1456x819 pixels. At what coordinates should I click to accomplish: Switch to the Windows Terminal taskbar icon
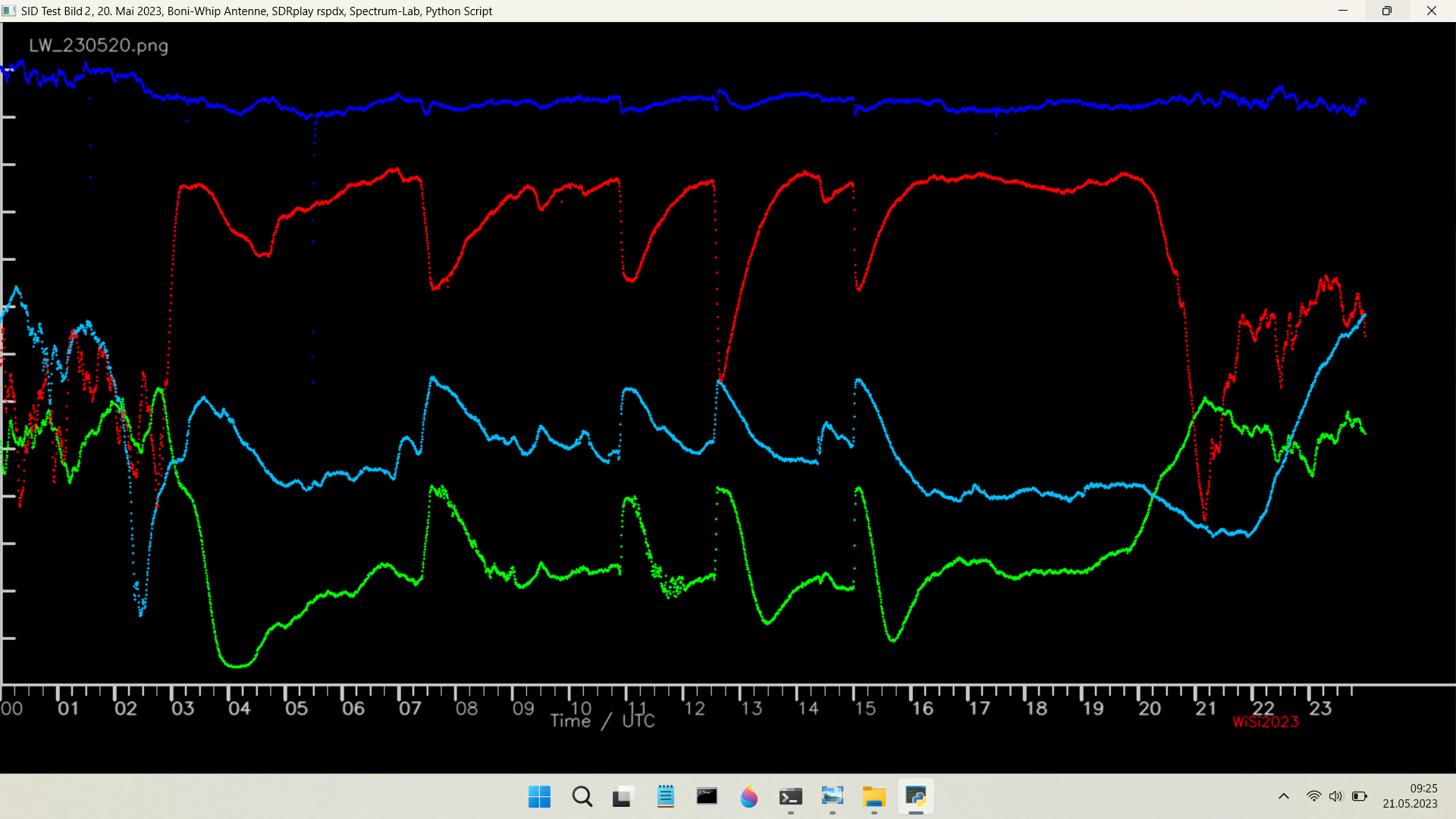791,796
